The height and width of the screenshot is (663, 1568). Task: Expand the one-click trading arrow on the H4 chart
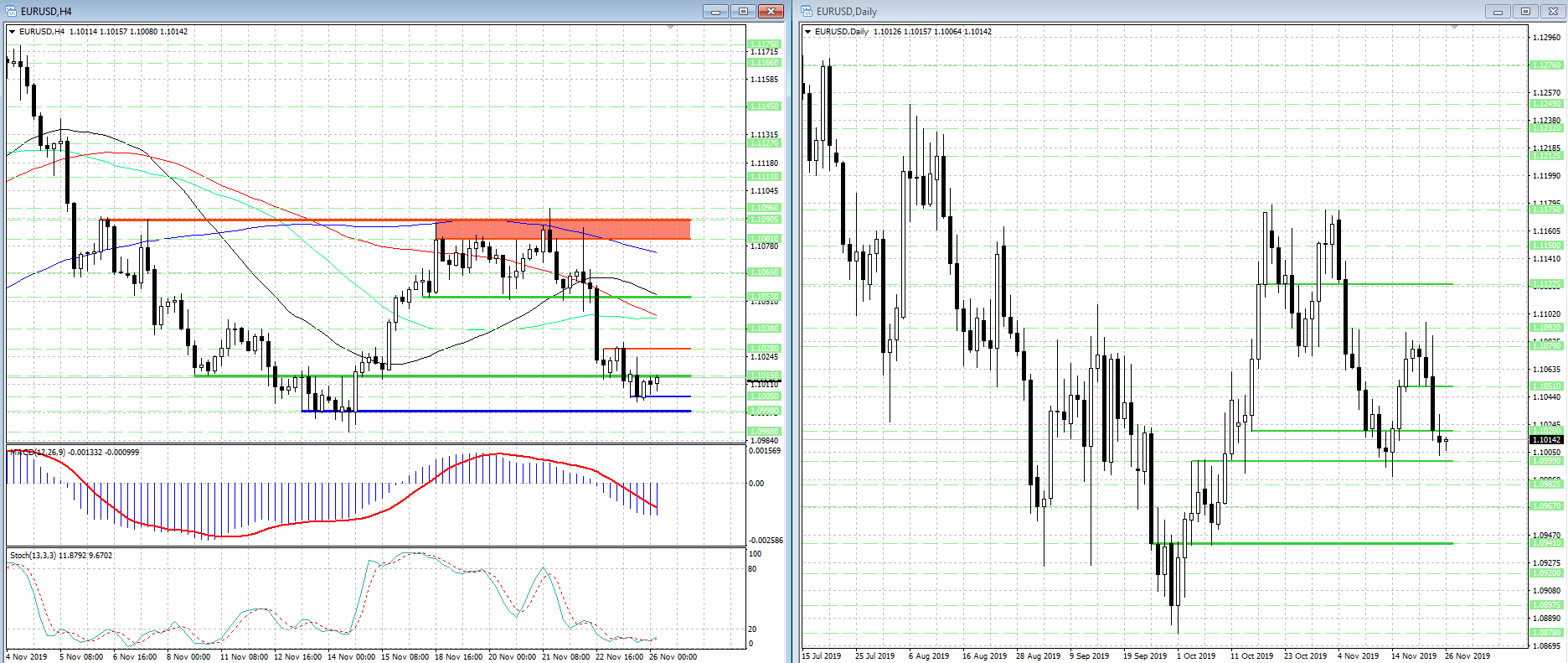pos(13,31)
